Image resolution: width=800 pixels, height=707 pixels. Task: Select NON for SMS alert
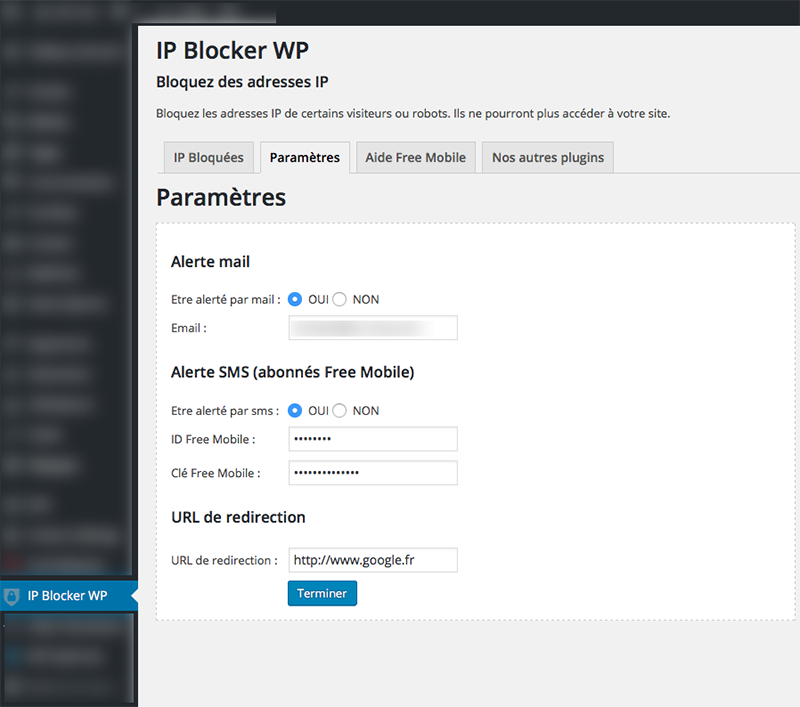339,411
